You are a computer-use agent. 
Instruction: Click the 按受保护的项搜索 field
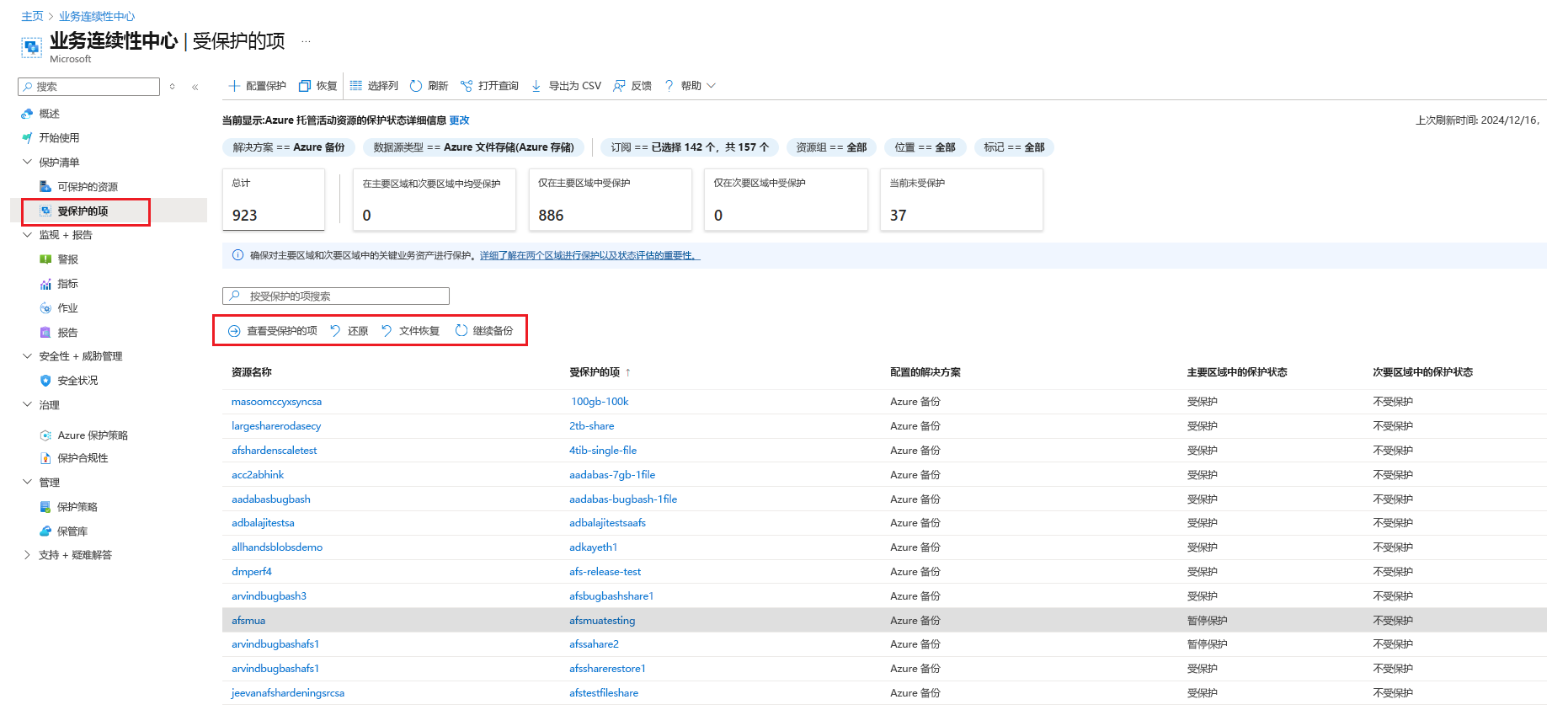pos(335,296)
